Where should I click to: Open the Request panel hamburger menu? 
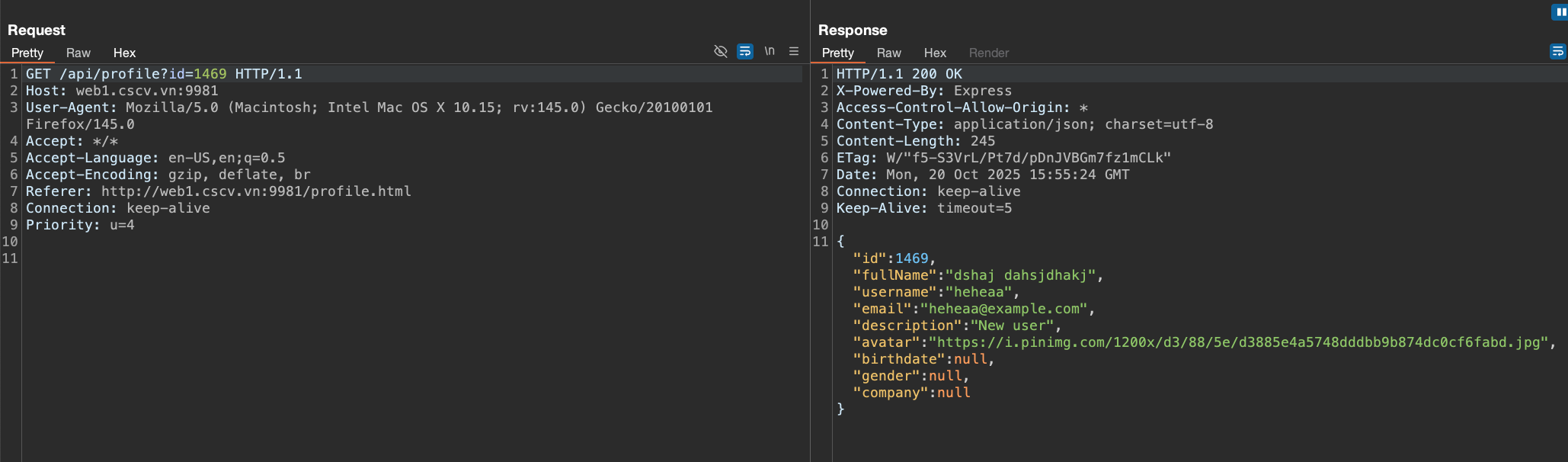tap(794, 51)
